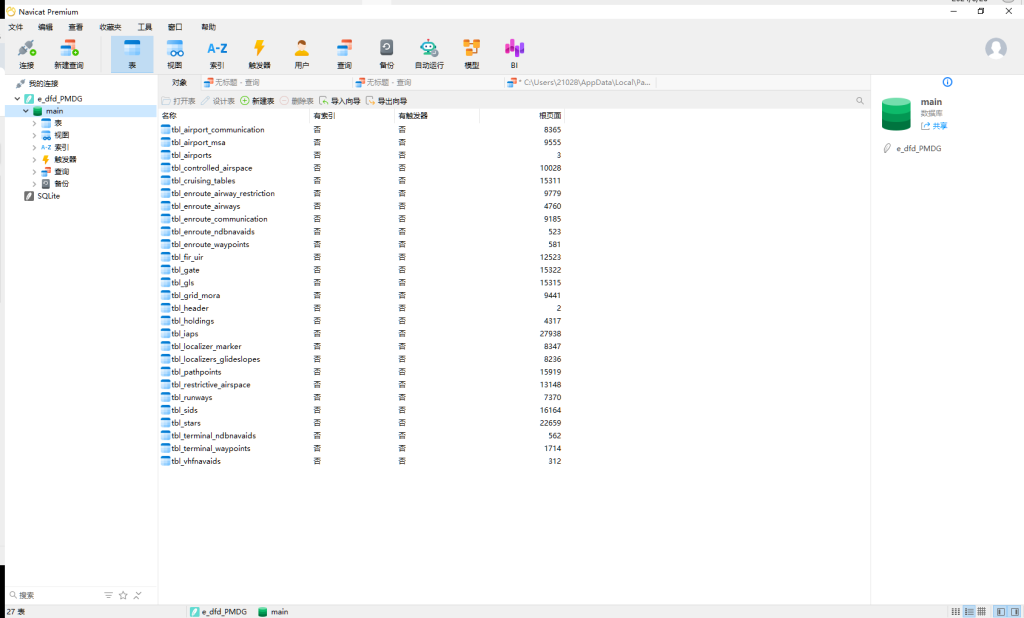Switch to the detail view mode icon
The width and height of the screenshot is (1024, 618).
click(969, 611)
